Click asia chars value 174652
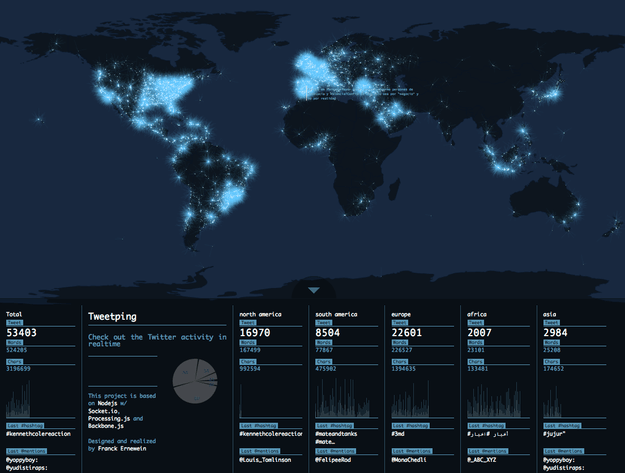The image size is (625, 473). 554,369
